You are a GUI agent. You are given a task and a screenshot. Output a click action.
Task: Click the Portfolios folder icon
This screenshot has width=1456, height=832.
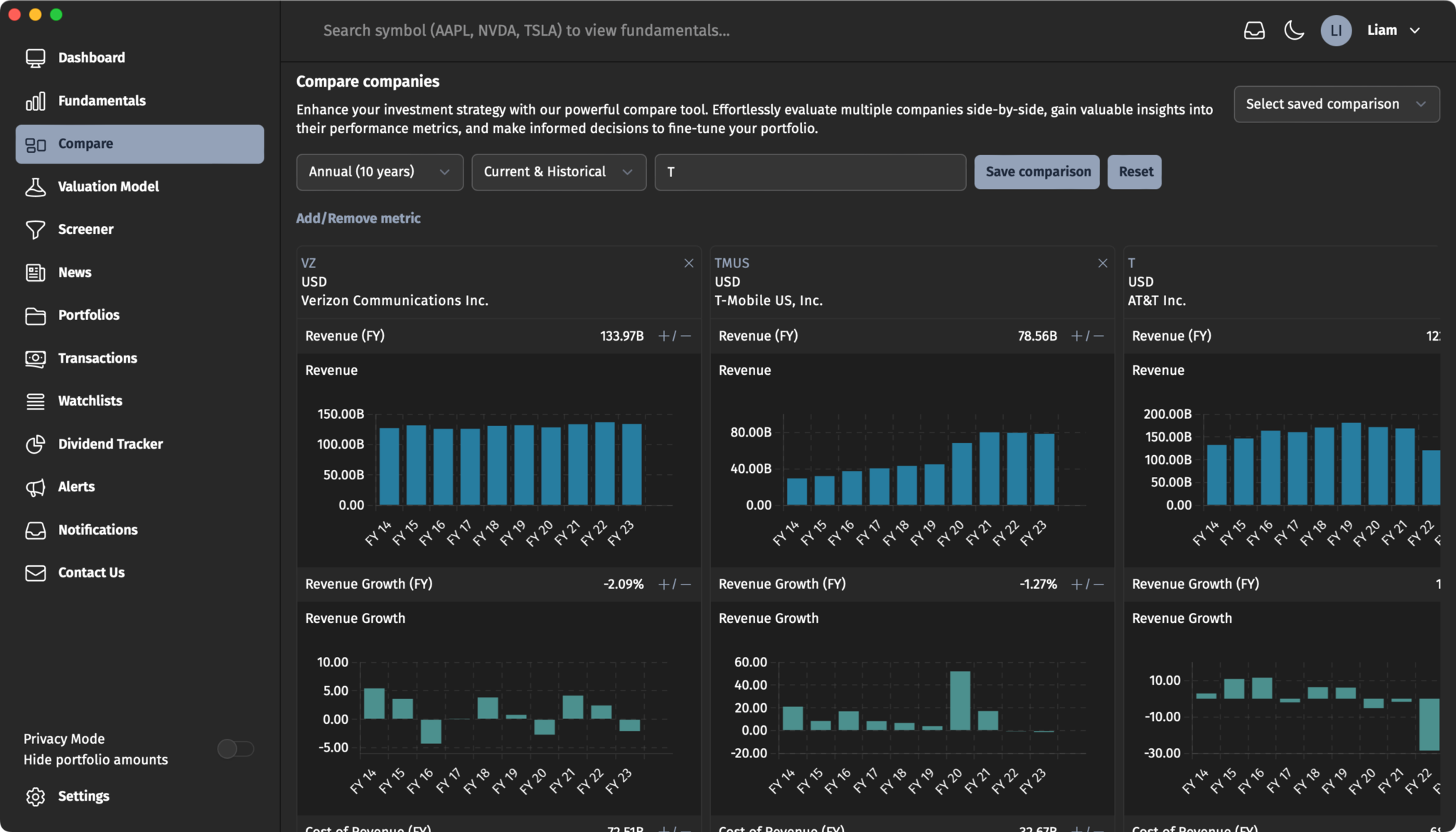click(36, 316)
